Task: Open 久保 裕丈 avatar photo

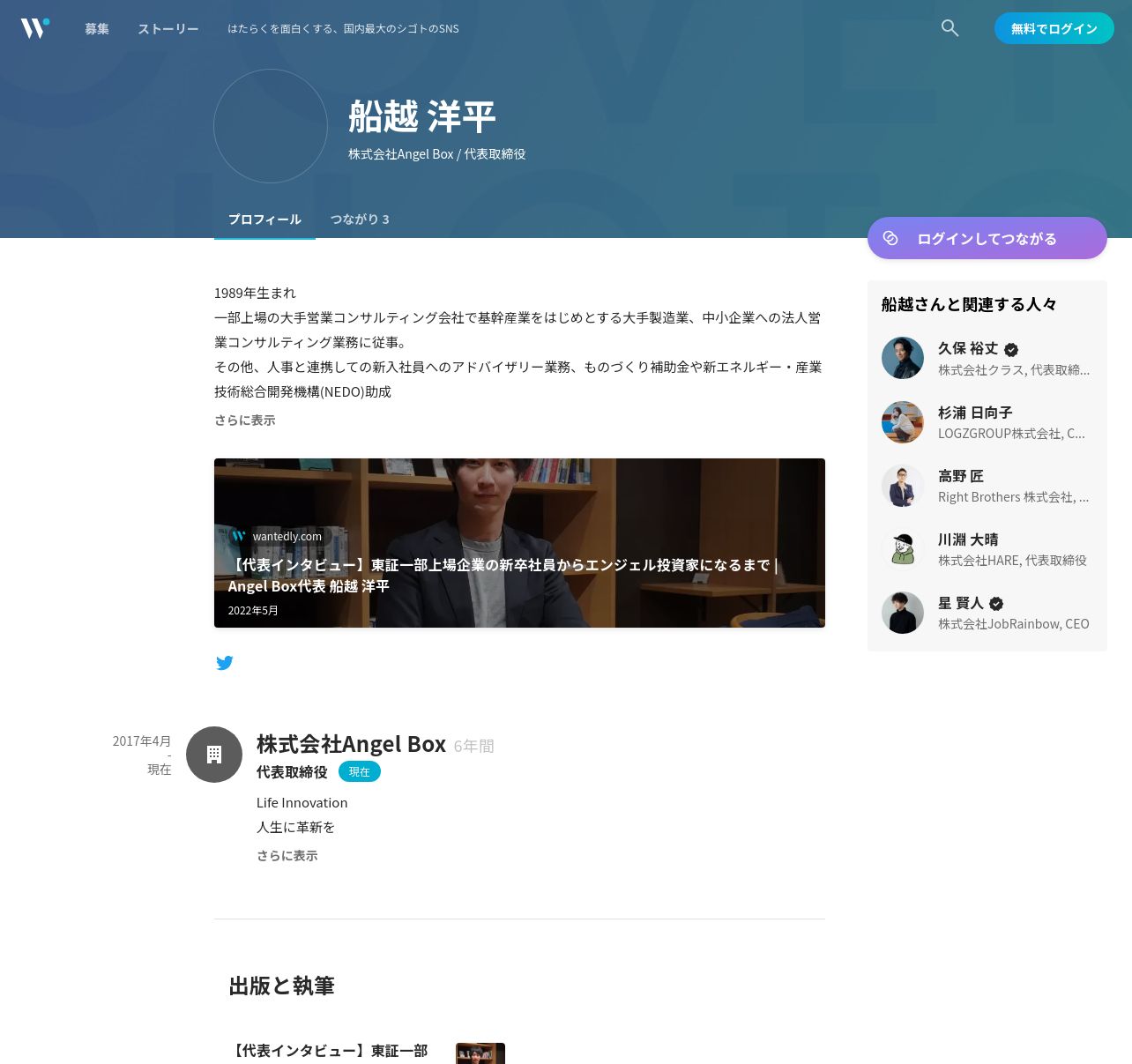Action: [903, 358]
